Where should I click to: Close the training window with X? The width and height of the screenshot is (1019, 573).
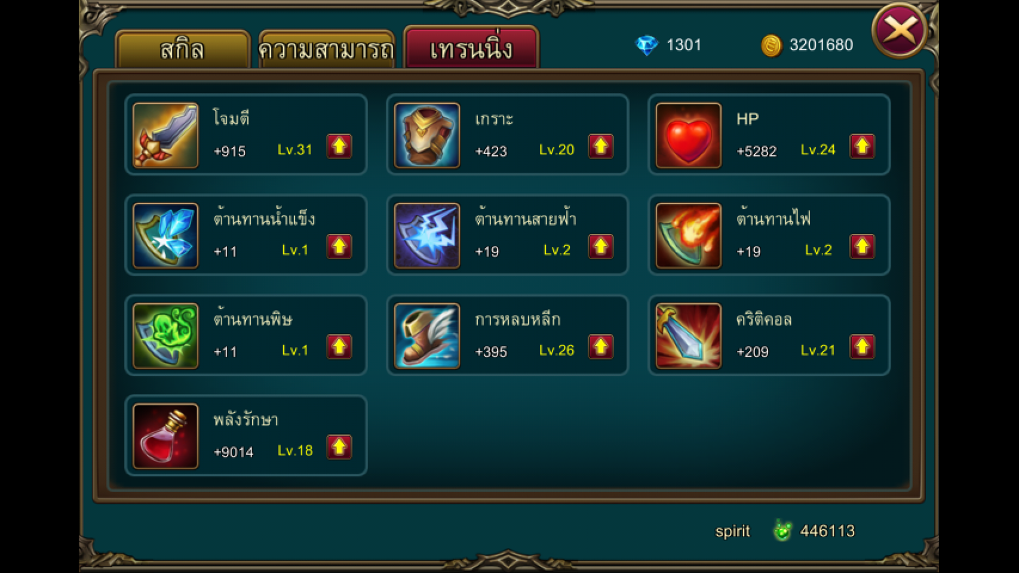pyautogui.click(x=900, y=30)
